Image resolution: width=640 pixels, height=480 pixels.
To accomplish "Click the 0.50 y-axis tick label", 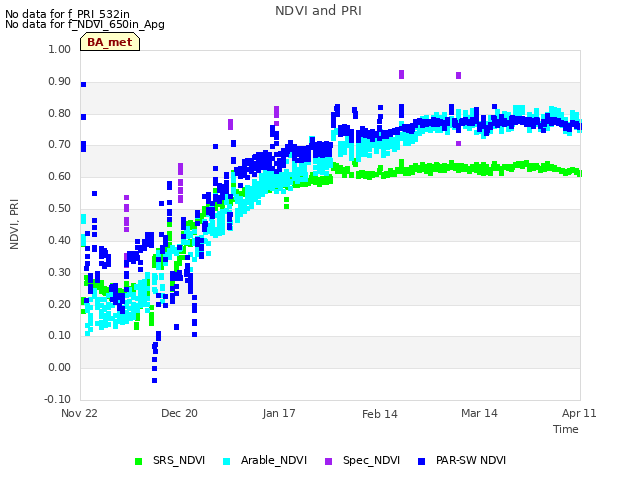I will click(x=60, y=208).
